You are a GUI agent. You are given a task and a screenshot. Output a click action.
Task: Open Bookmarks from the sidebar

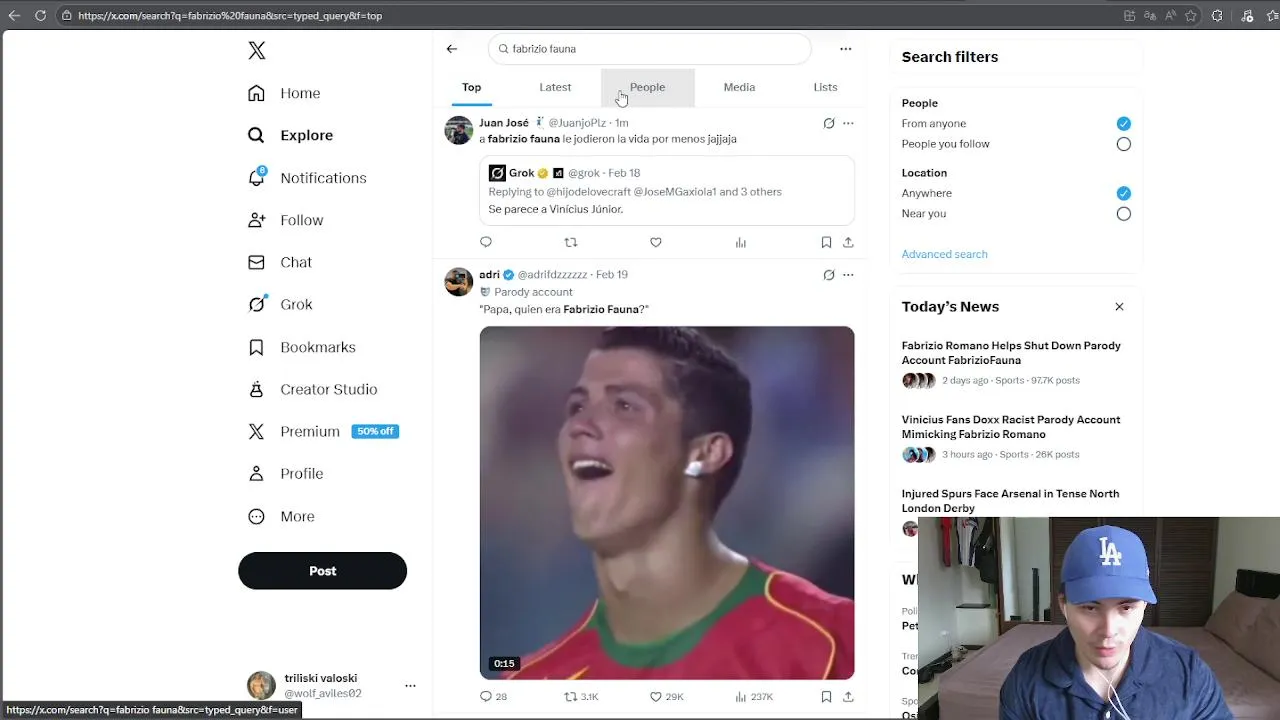tap(302, 347)
